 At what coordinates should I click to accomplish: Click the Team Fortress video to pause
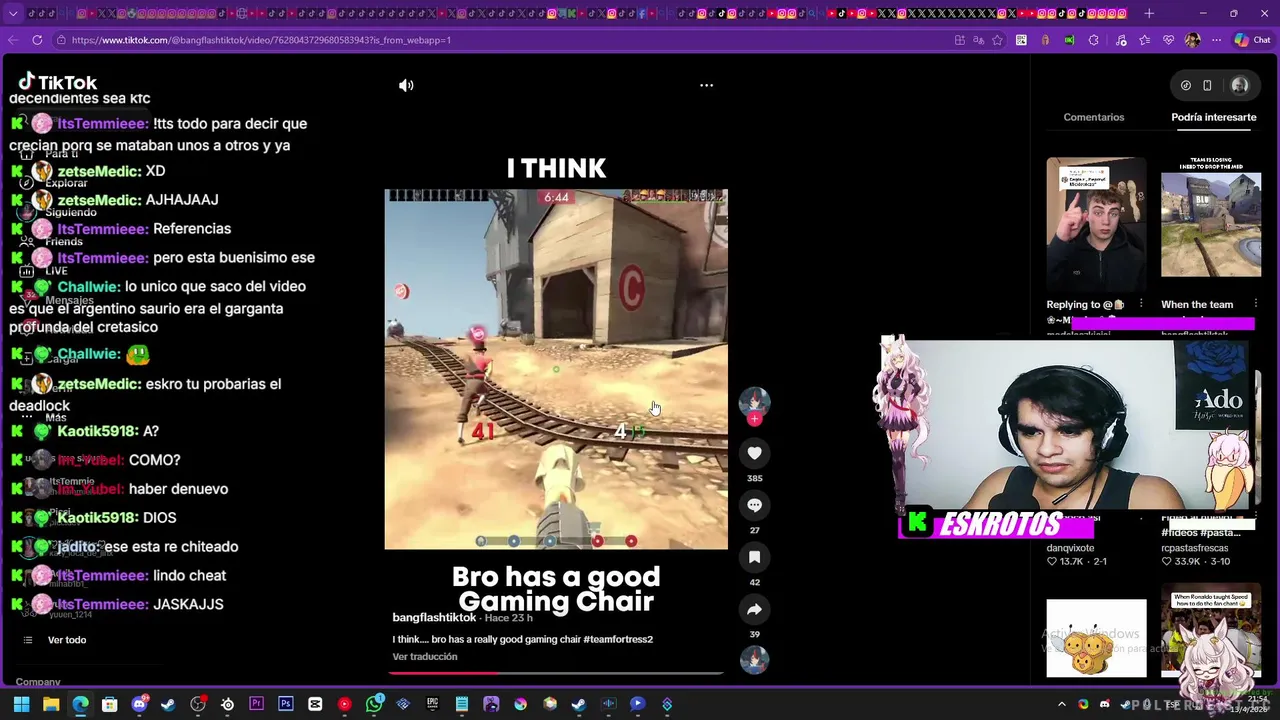[x=556, y=369]
